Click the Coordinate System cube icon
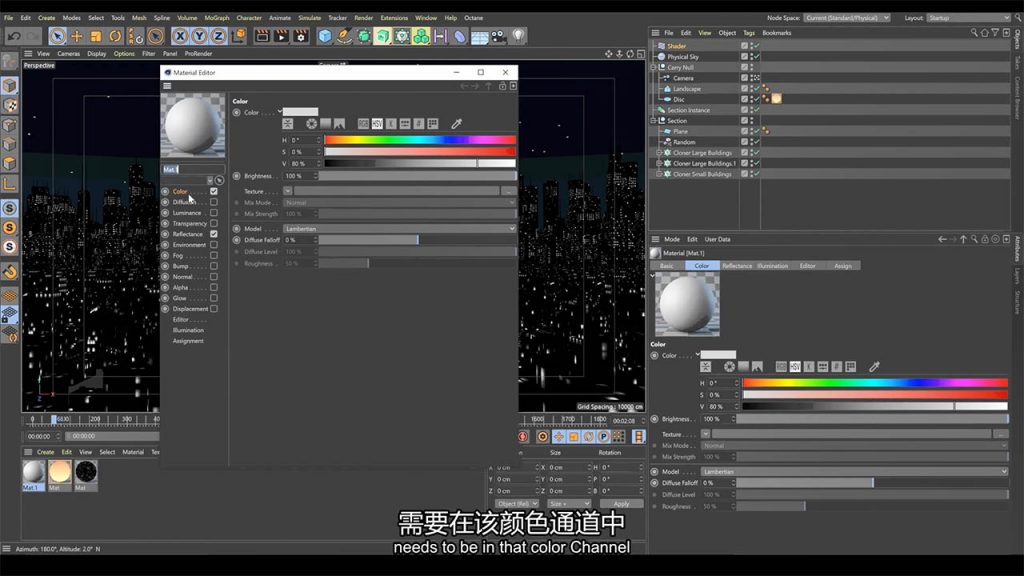This screenshot has height=576, width=1024. tap(239, 36)
